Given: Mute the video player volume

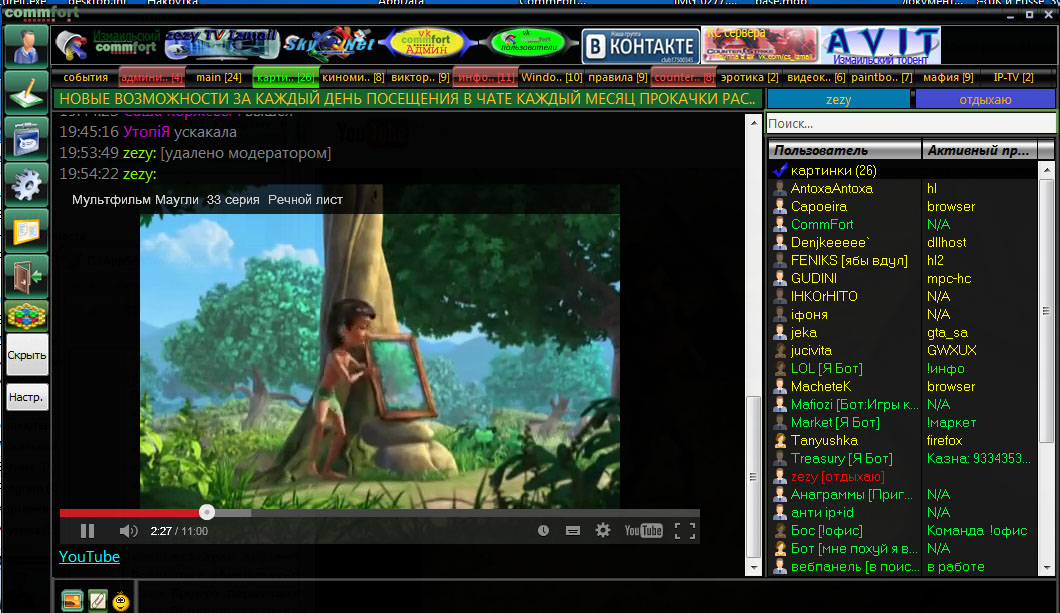Looking at the screenshot, I should coord(128,531).
